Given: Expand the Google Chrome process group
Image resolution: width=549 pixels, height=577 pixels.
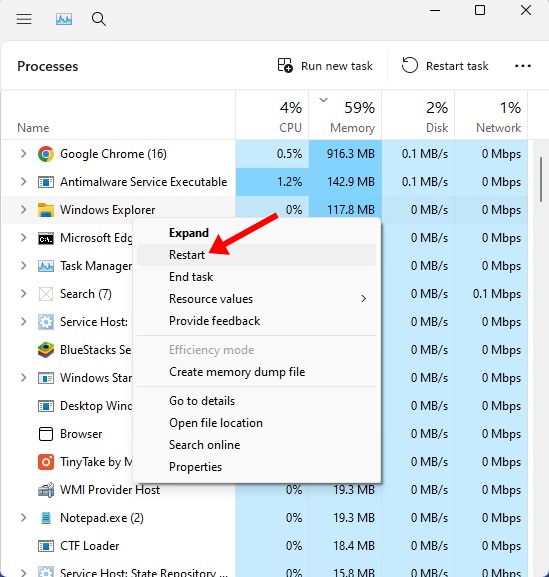Looking at the screenshot, I should click(x=23, y=153).
